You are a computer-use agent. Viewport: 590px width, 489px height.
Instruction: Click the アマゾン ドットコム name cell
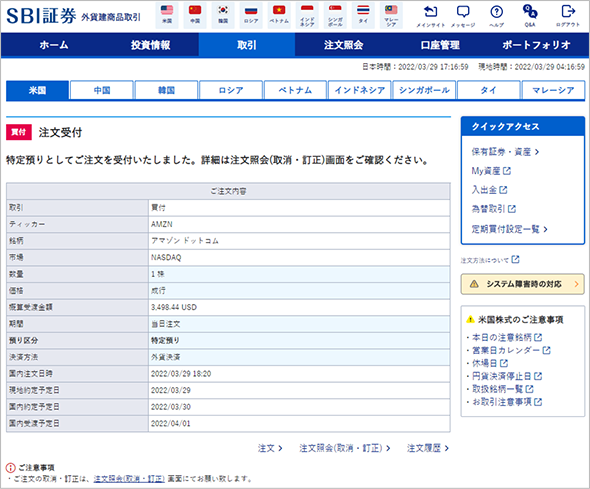[x=299, y=241]
